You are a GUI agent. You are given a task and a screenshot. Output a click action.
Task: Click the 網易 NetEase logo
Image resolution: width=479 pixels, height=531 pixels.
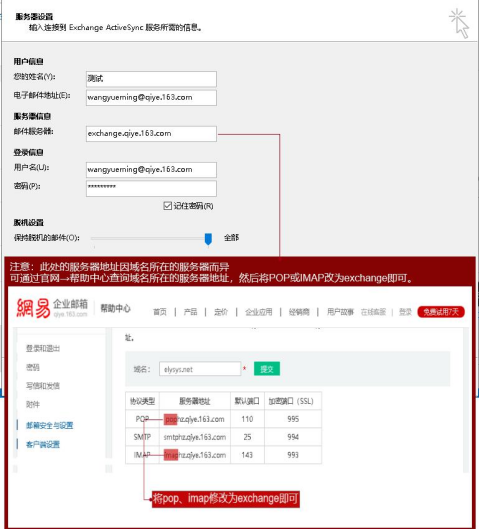point(34,307)
